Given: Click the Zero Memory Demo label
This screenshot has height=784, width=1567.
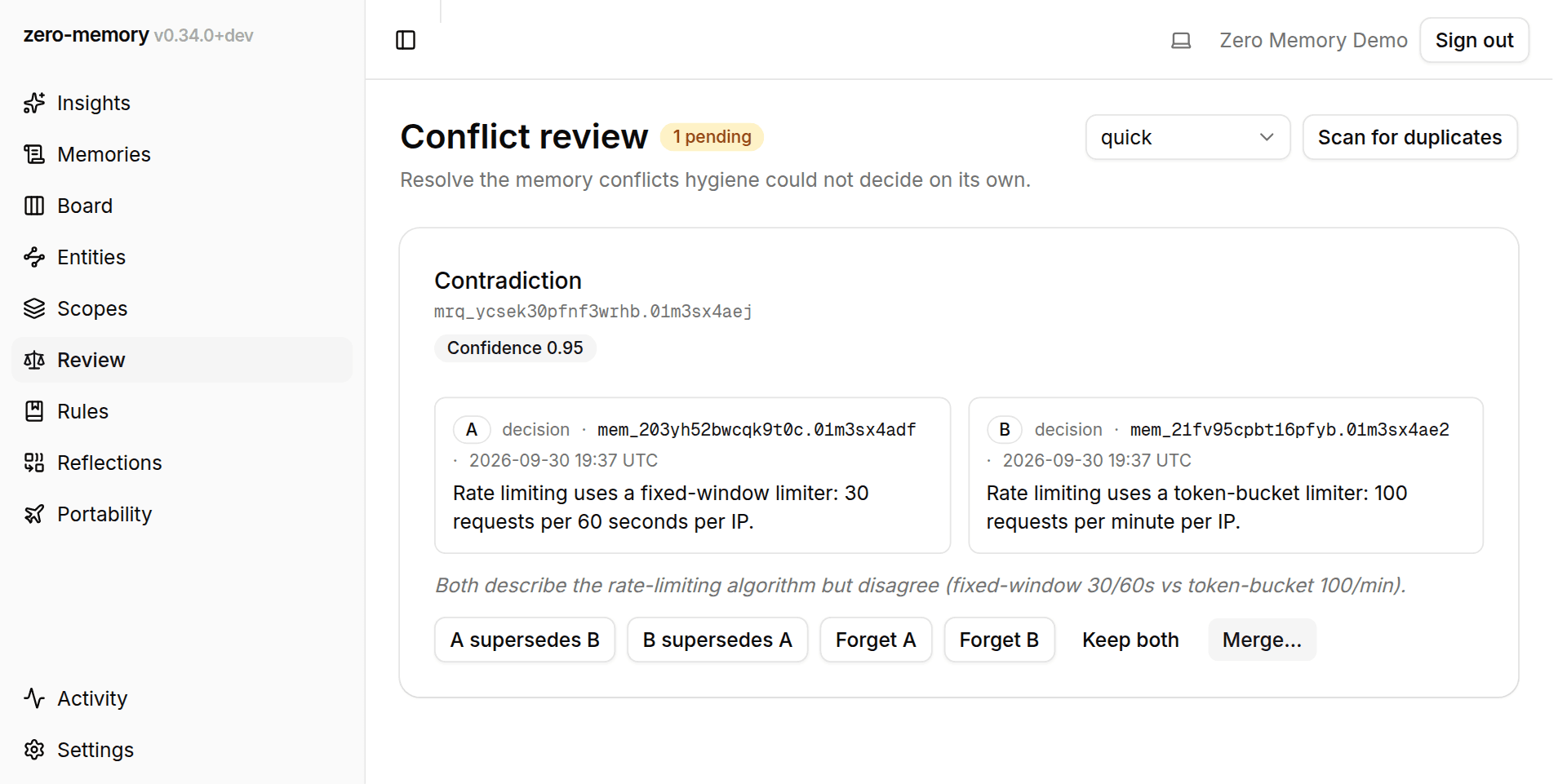Looking at the screenshot, I should tap(1313, 40).
